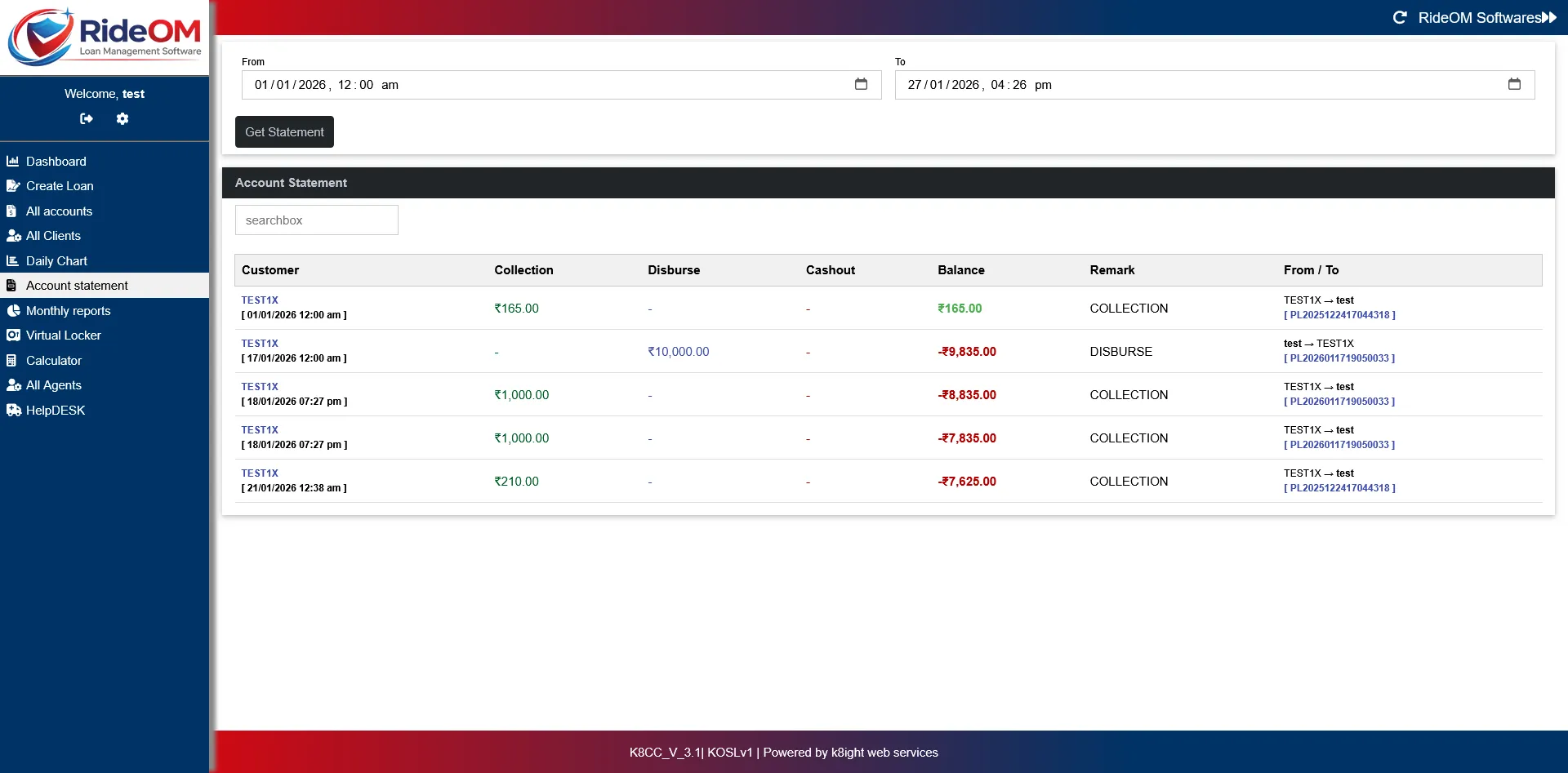
Task: Click the HelpDESK ambulance icon
Action: click(x=13, y=411)
